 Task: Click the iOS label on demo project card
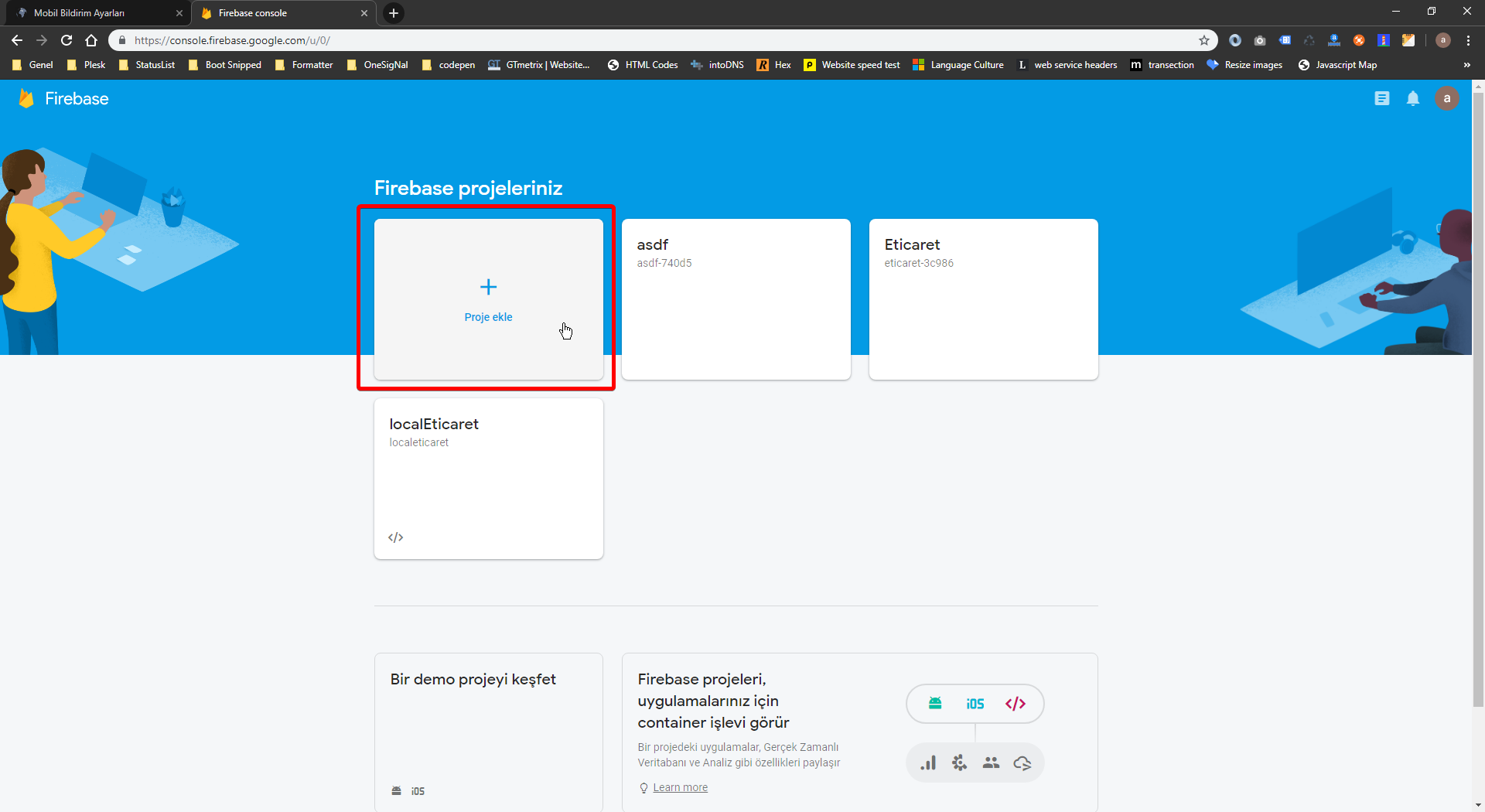pyautogui.click(x=418, y=791)
